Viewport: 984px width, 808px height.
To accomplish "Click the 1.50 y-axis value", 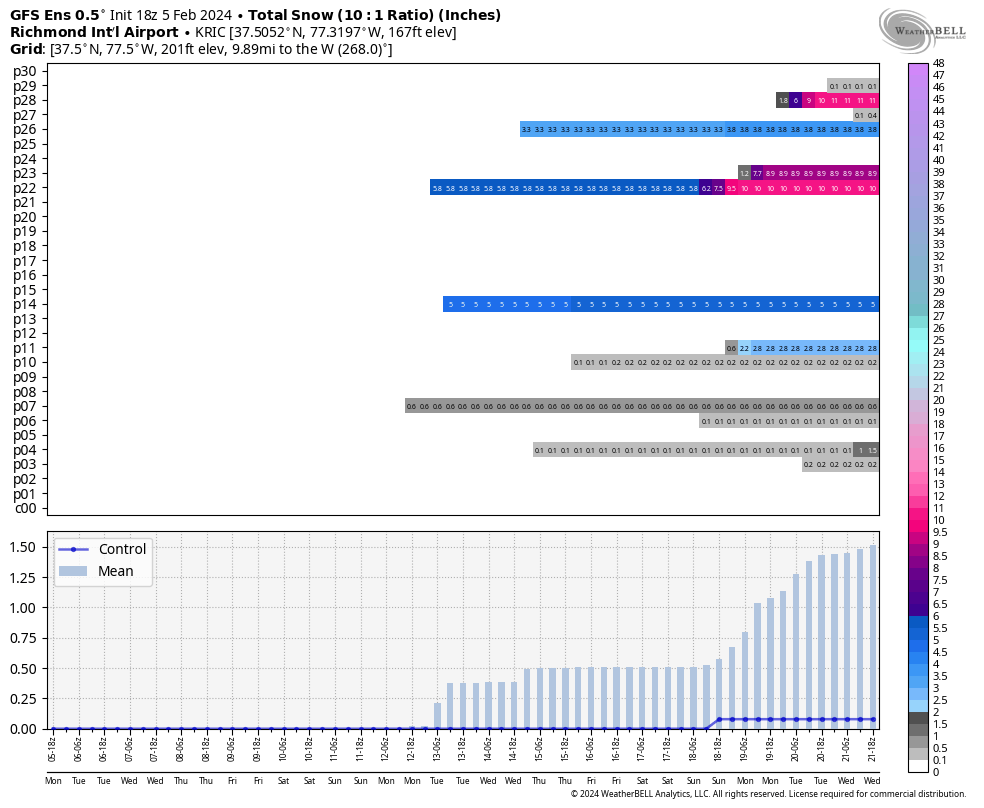I will pyautogui.click(x=23, y=547).
